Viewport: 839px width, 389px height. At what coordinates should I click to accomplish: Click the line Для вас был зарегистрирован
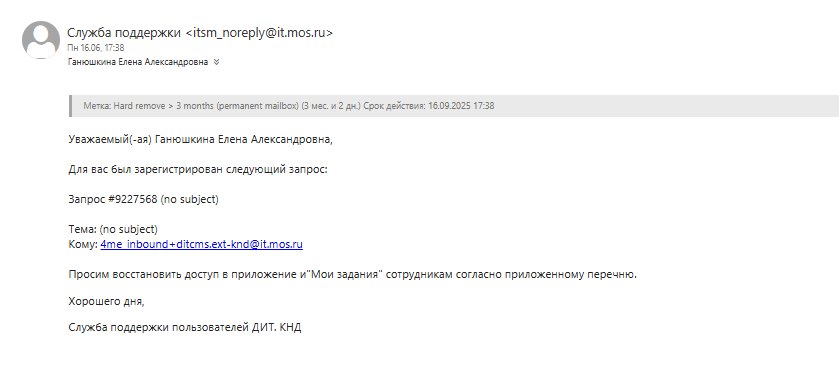click(198, 170)
